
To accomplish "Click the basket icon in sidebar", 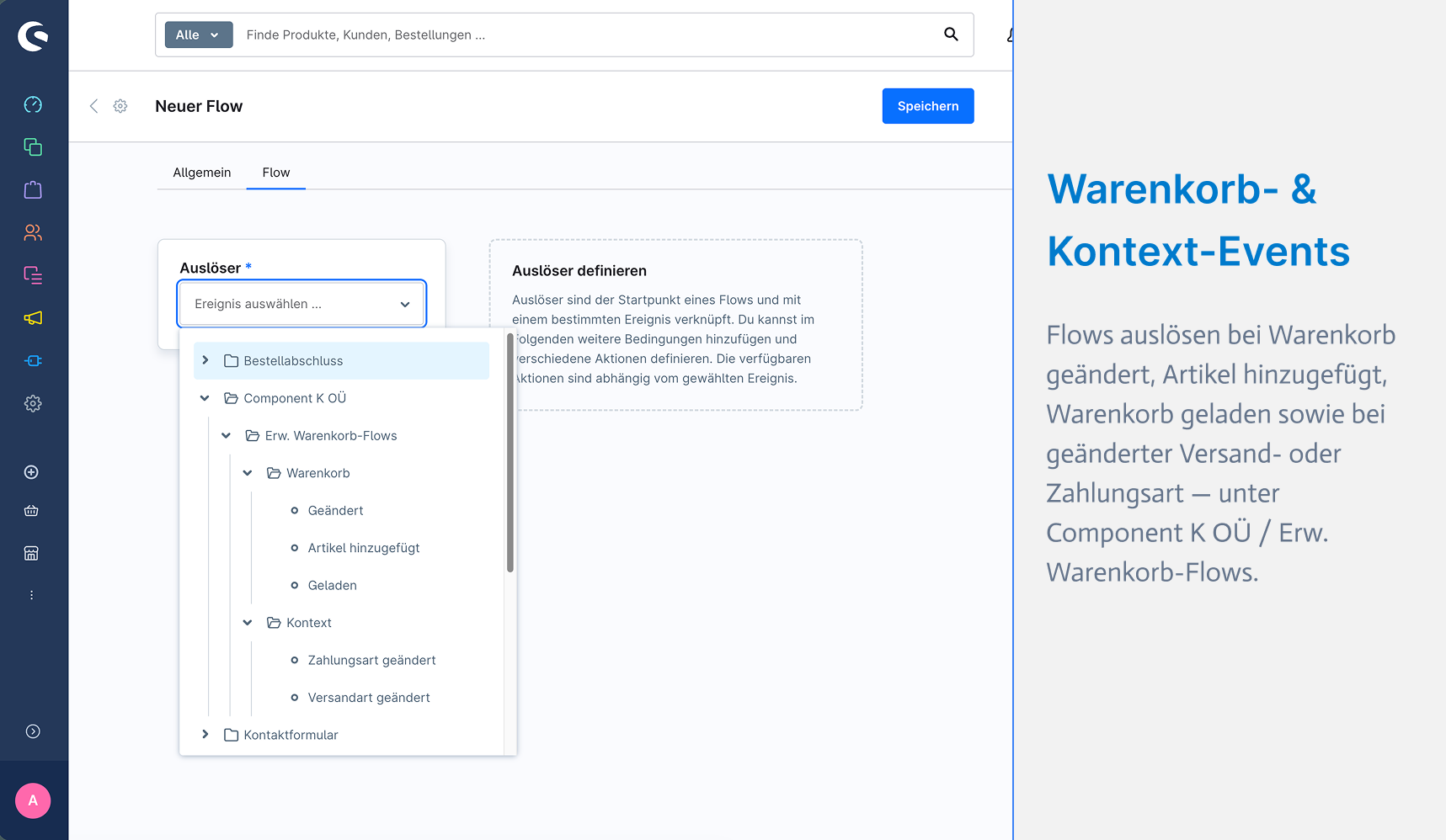I will point(31,511).
